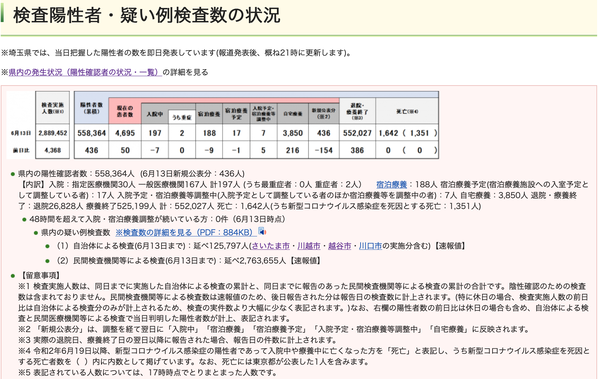Image resolution: width=600 pixels, height=379 pixels.
Task: Click the note beginning ※2 「新規公表分」は
Action: point(274,329)
